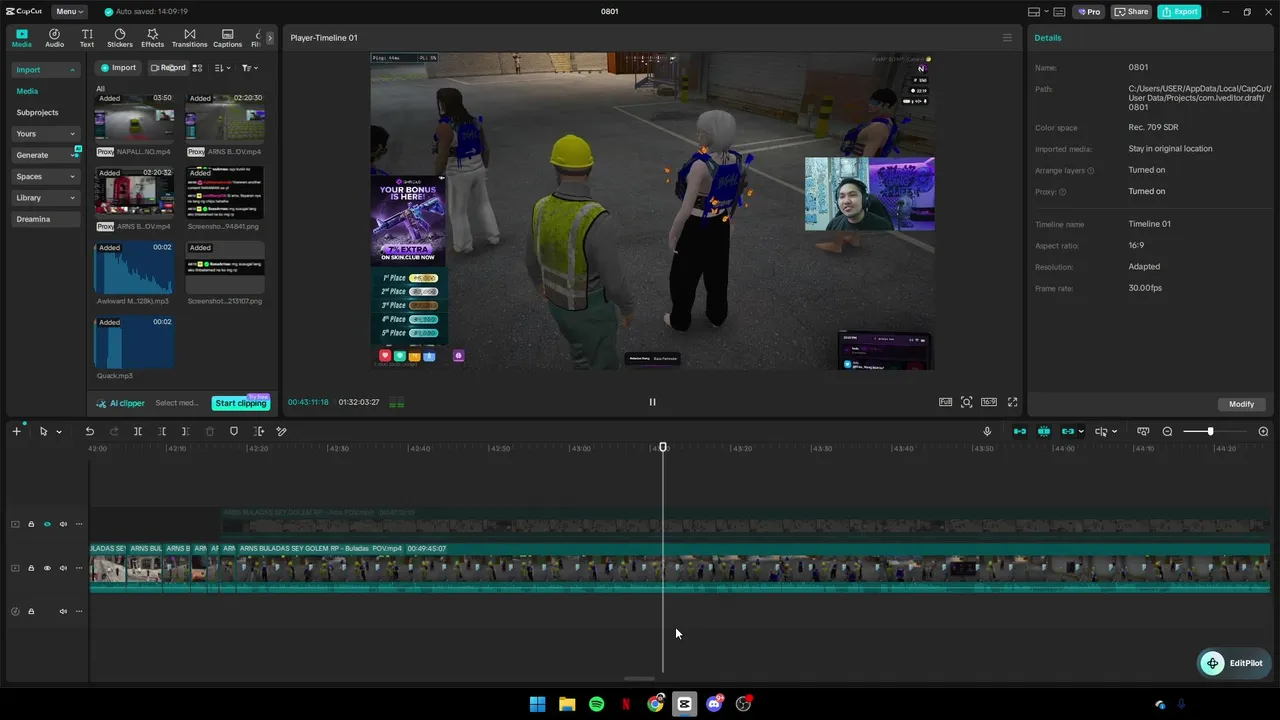Toggle main track magnet
This screenshot has width=1280, height=720.
point(1020,431)
